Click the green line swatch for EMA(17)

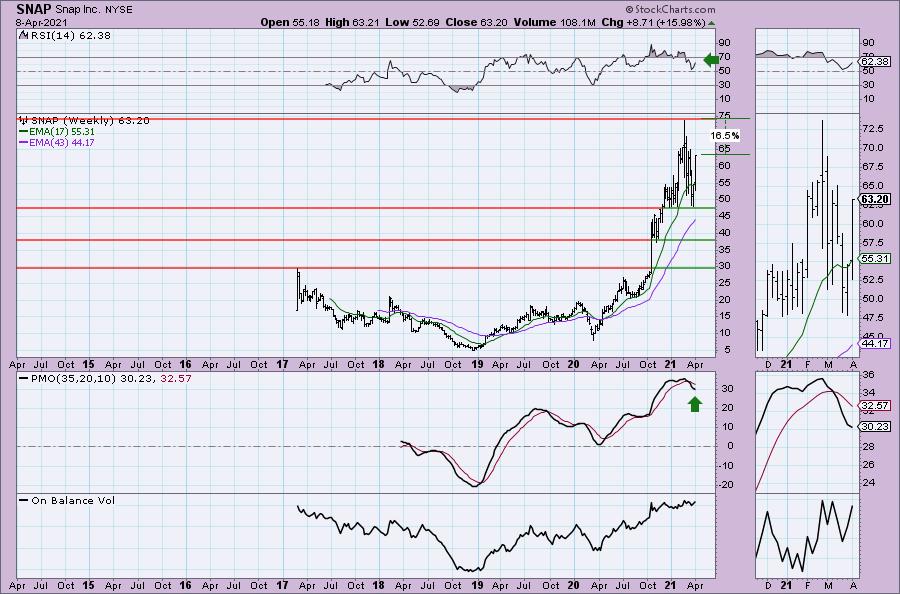click(x=24, y=131)
